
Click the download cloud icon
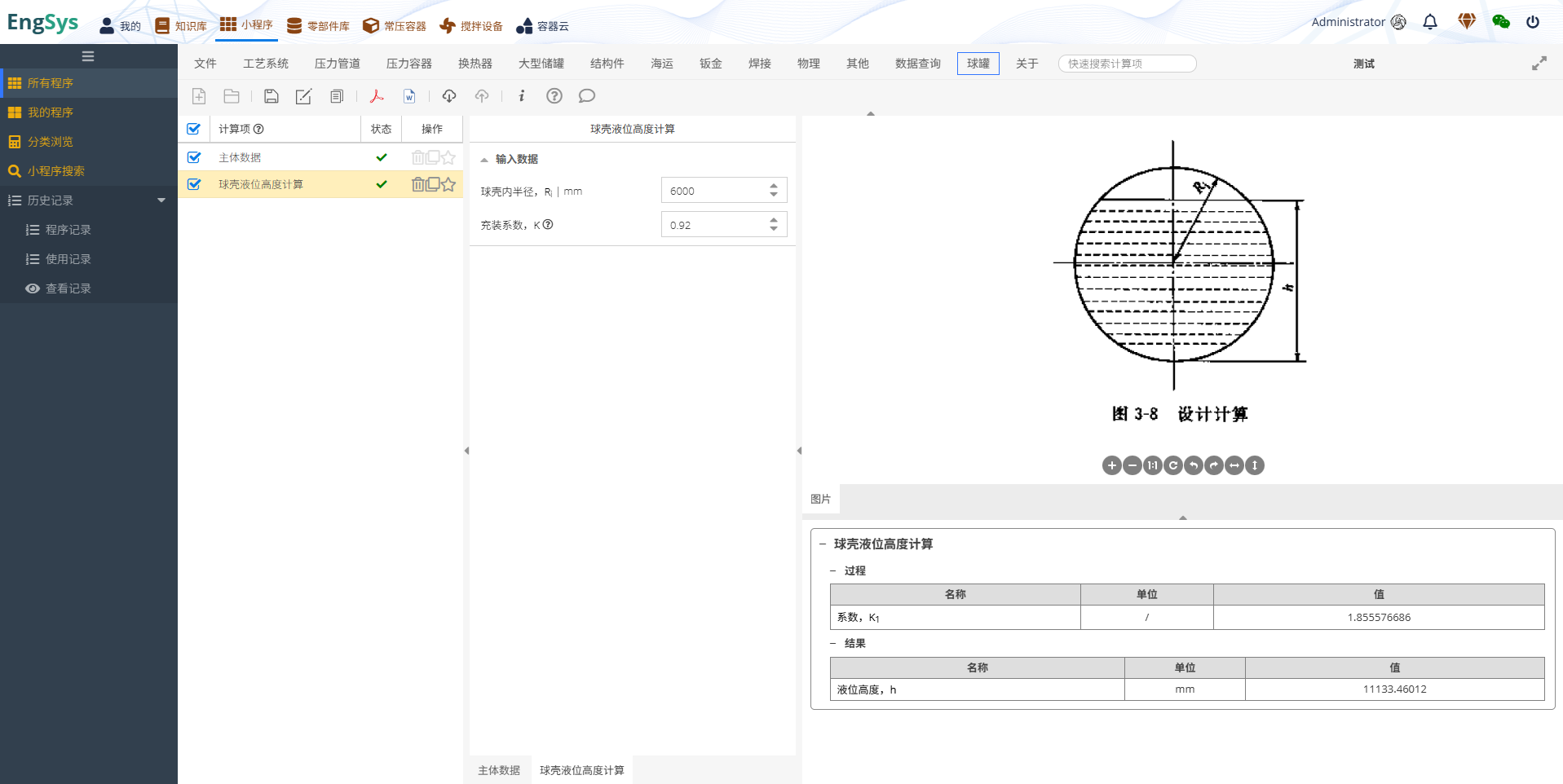[x=449, y=95]
